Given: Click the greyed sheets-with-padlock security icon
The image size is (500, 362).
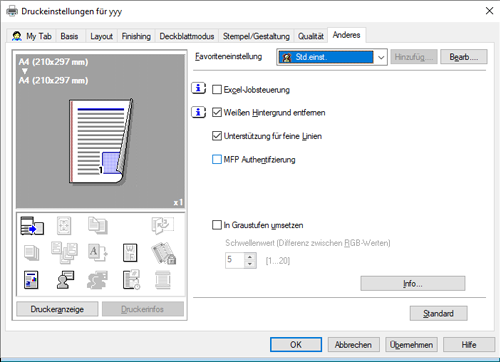Looking at the screenshot, I should click(163, 253).
